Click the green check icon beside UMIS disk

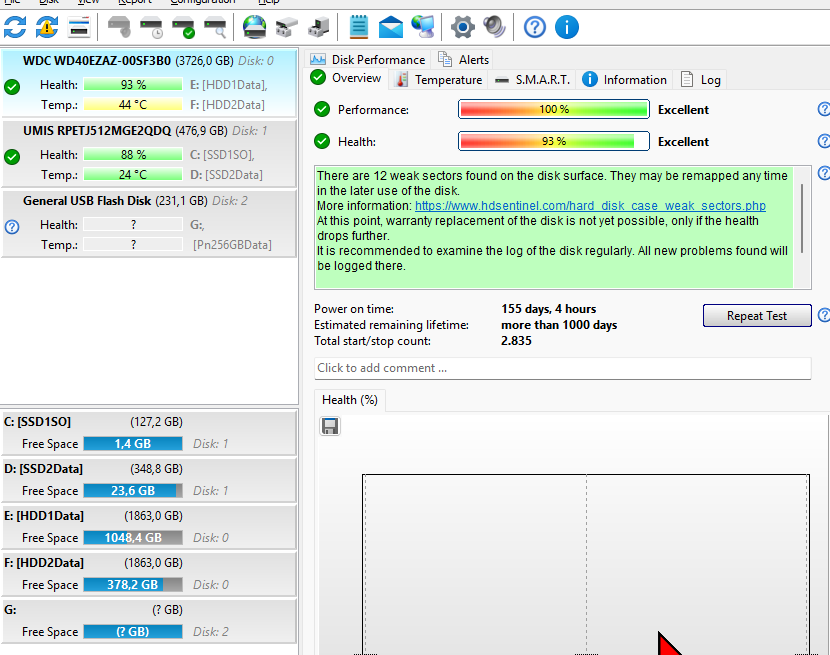point(12,157)
